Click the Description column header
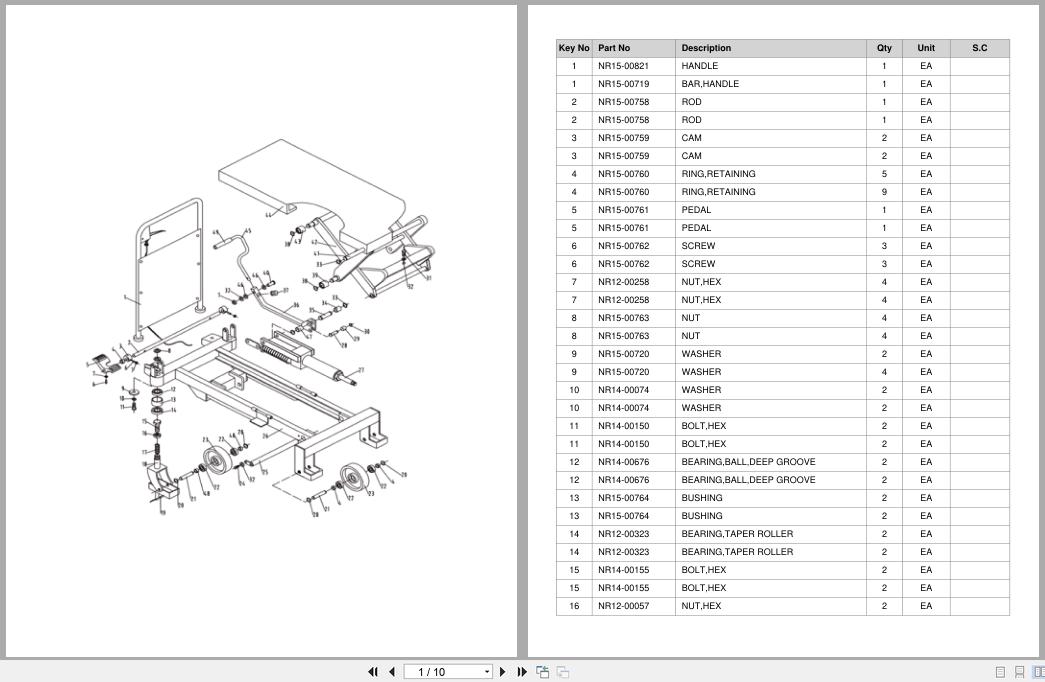Screen dimensions: 1045x682 click(x=770, y=48)
